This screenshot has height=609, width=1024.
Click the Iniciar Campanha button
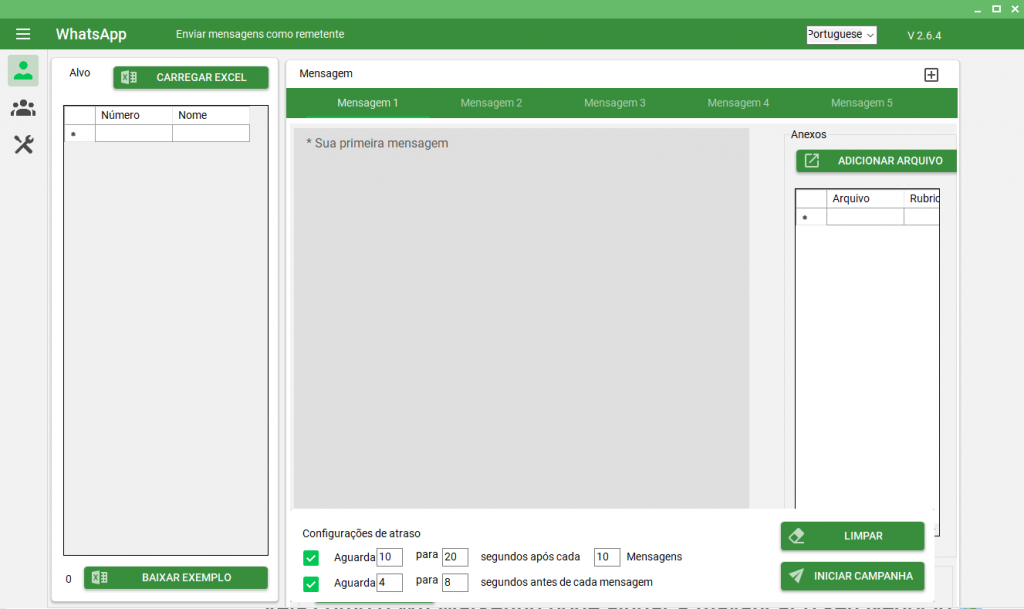pyautogui.click(x=852, y=576)
